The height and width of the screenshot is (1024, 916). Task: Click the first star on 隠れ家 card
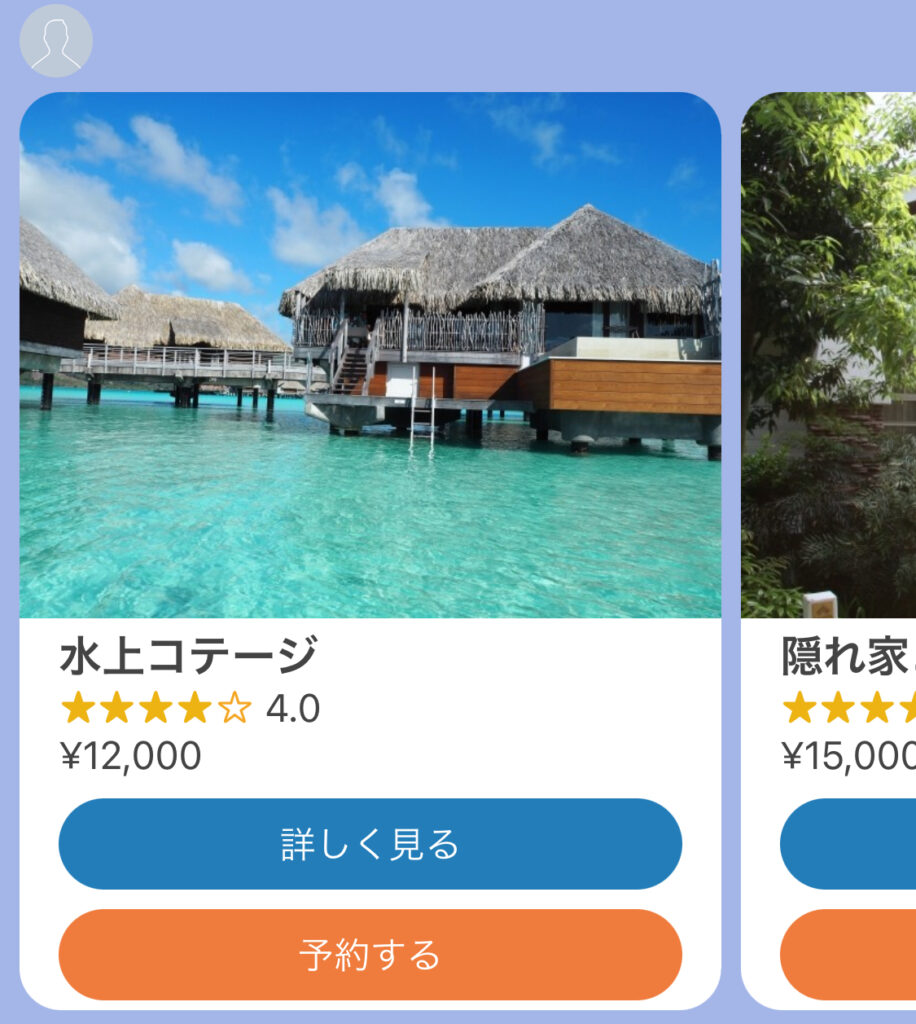pyautogui.click(x=800, y=708)
